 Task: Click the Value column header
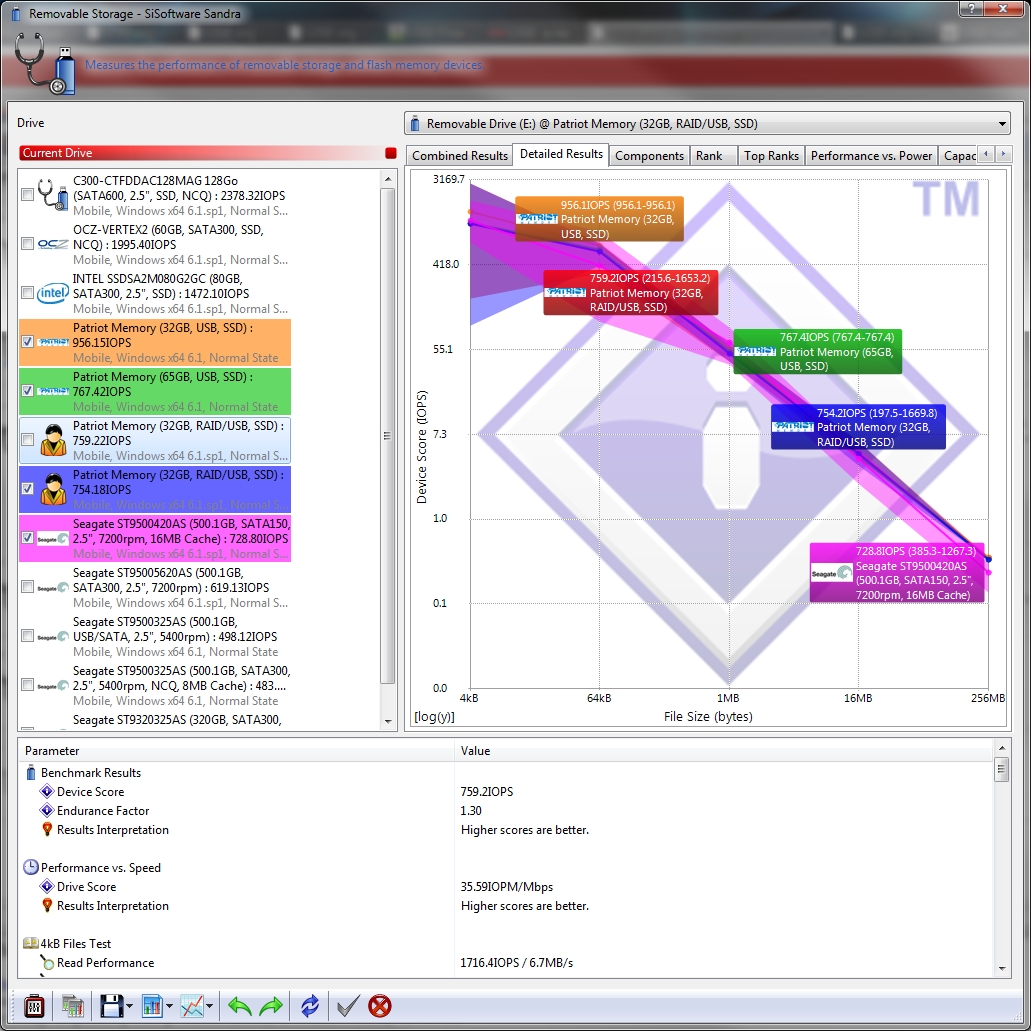coord(723,751)
